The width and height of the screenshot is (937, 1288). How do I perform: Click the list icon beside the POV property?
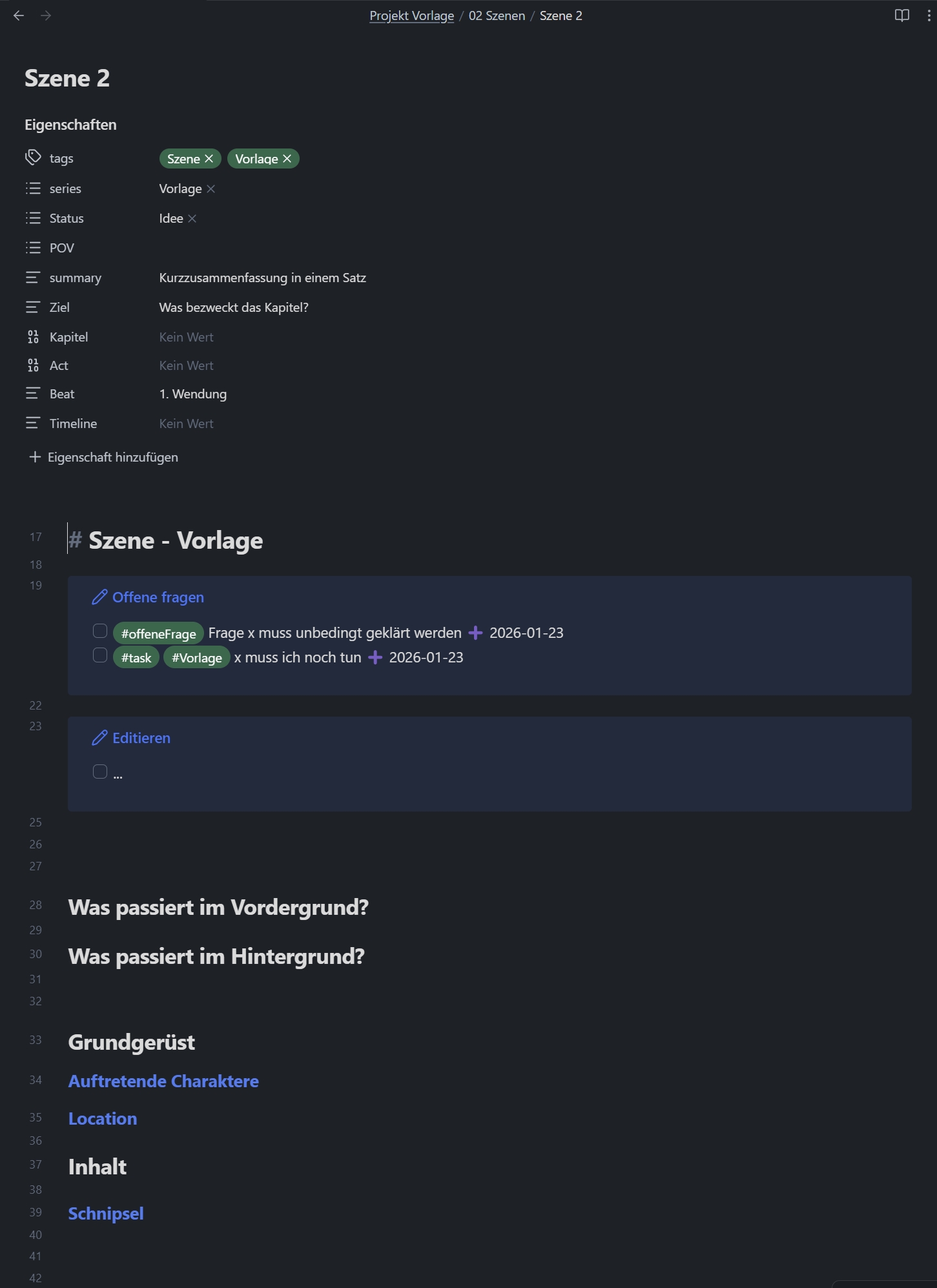coord(33,247)
